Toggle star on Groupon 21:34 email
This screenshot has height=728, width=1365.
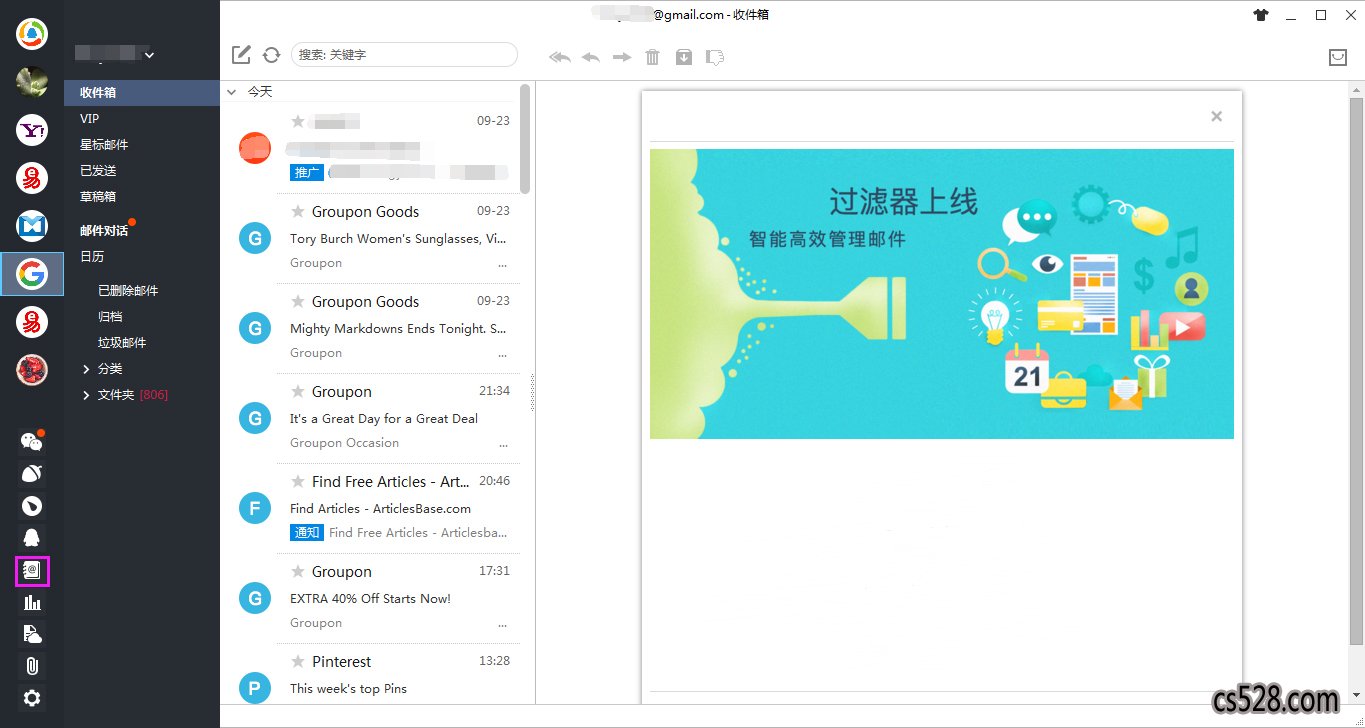(x=297, y=391)
